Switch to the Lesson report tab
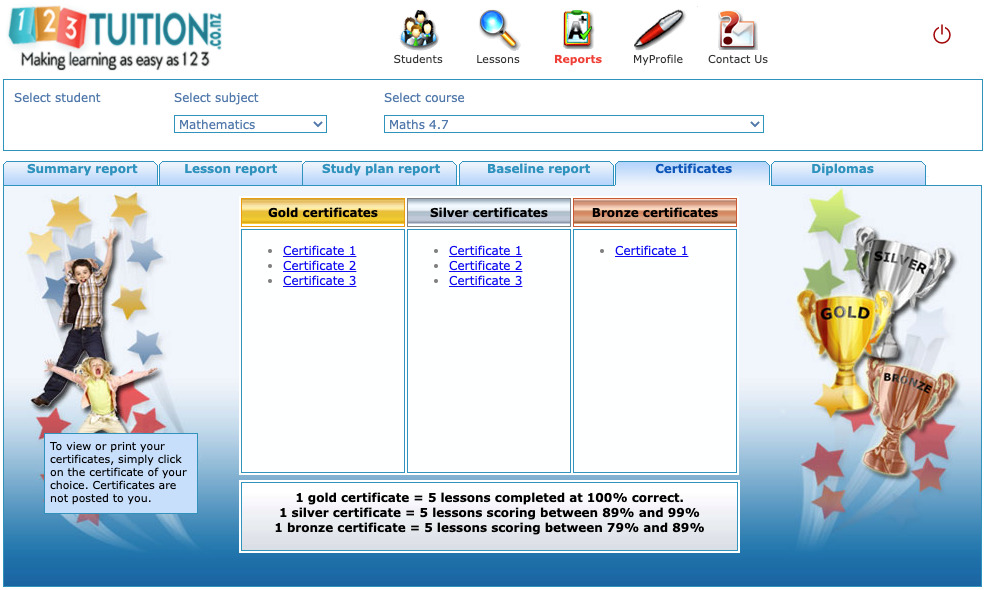The image size is (985, 590). pos(231,170)
